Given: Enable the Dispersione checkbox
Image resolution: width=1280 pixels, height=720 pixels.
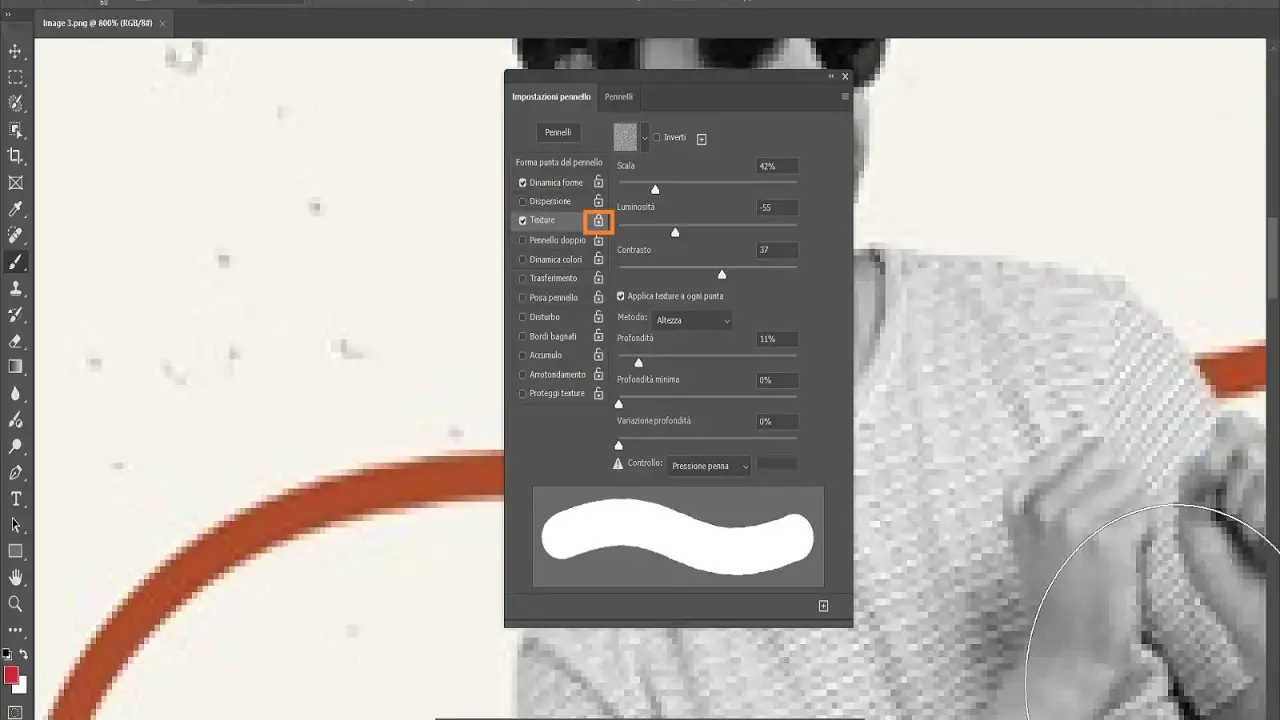Looking at the screenshot, I should tap(522, 202).
